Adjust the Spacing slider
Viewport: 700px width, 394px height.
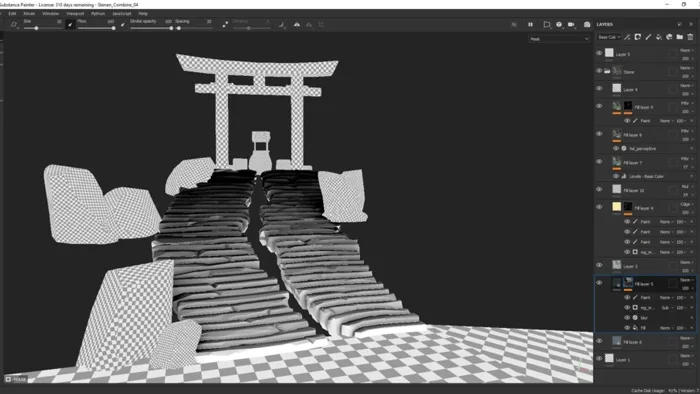(x=194, y=28)
